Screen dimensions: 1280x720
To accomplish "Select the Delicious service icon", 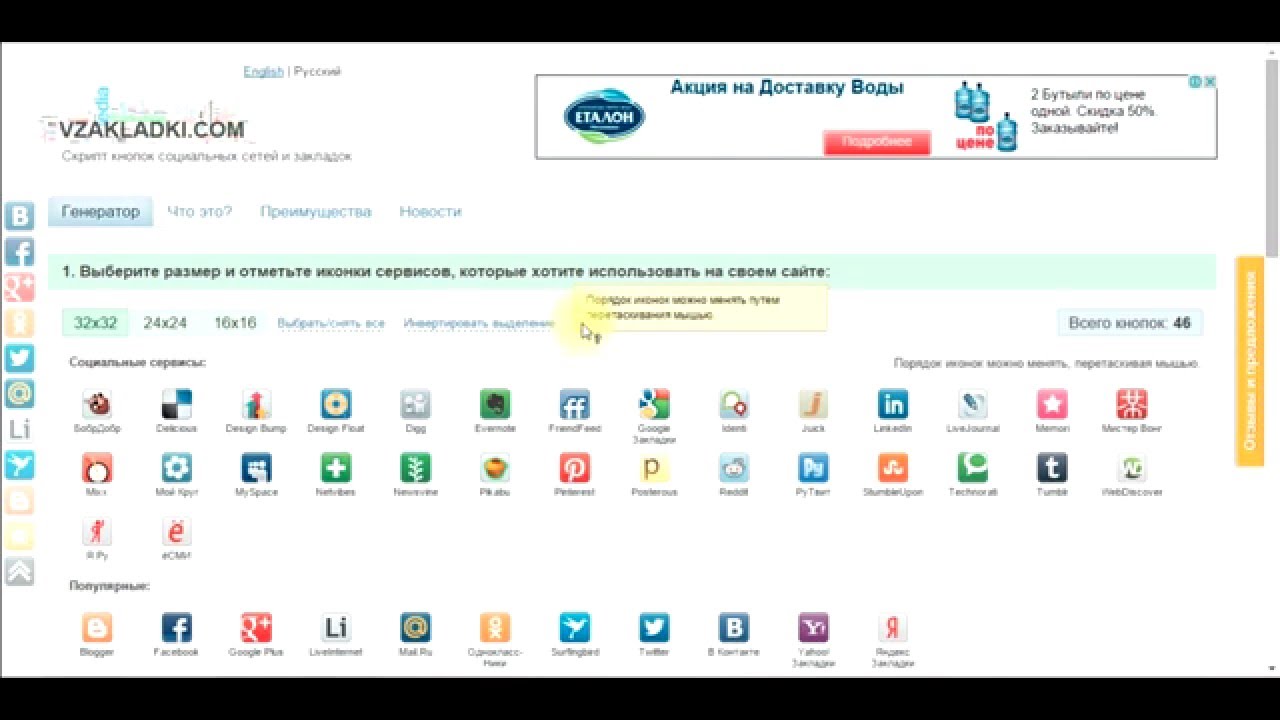I will pyautogui.click(x=176, y=404).
